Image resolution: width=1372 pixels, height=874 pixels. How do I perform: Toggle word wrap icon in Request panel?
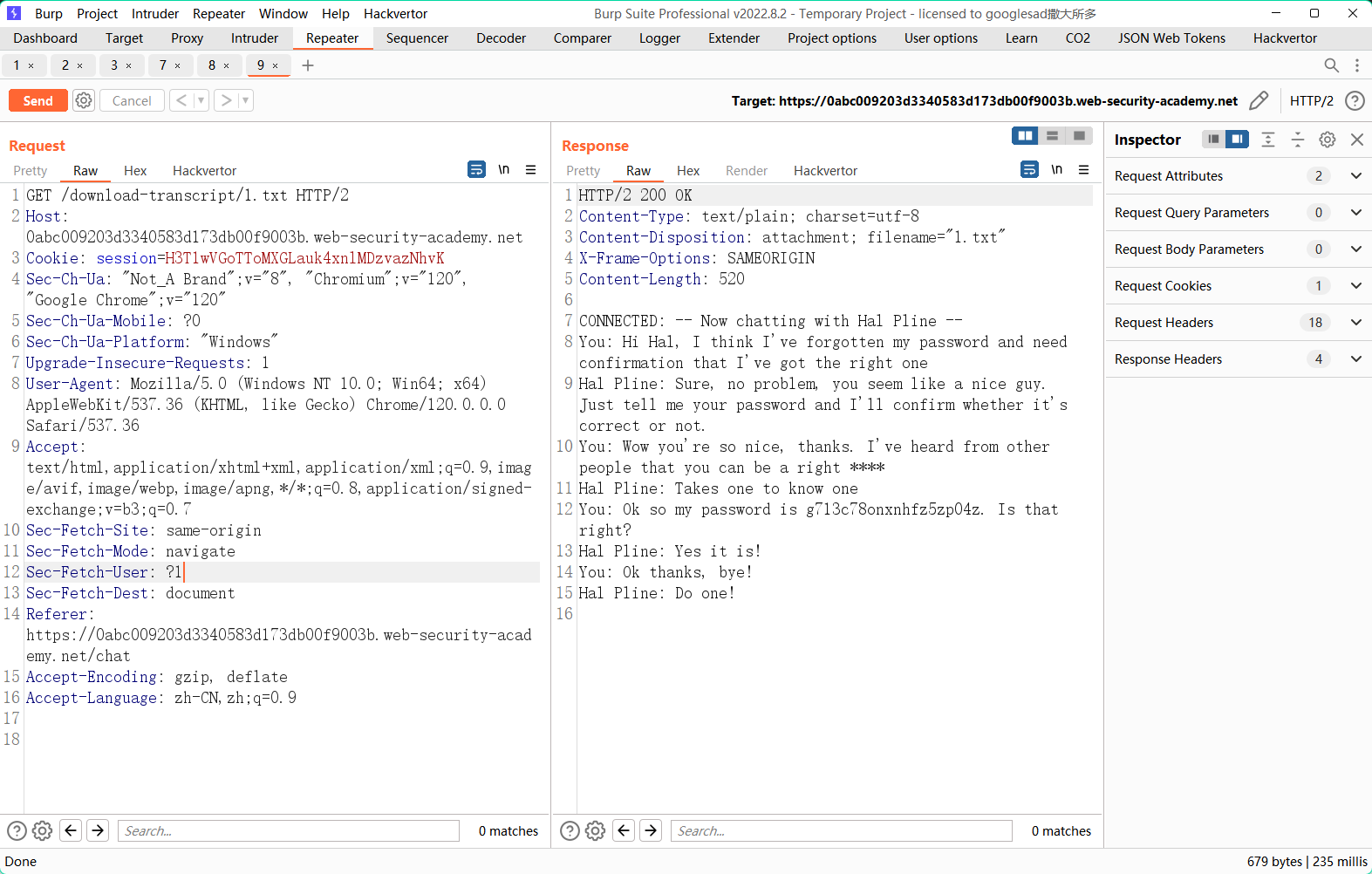click(476, 169)
